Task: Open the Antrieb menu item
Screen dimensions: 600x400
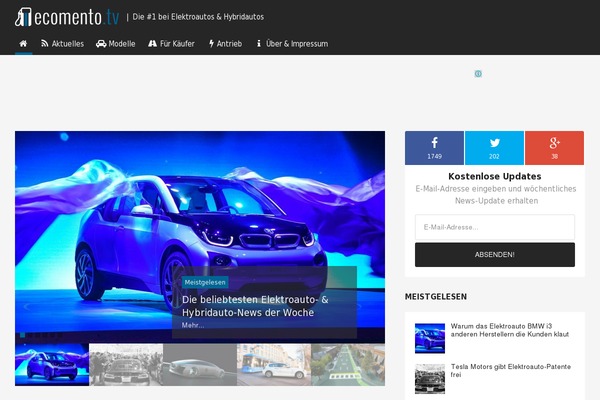Action: click(x=225, y=44)
